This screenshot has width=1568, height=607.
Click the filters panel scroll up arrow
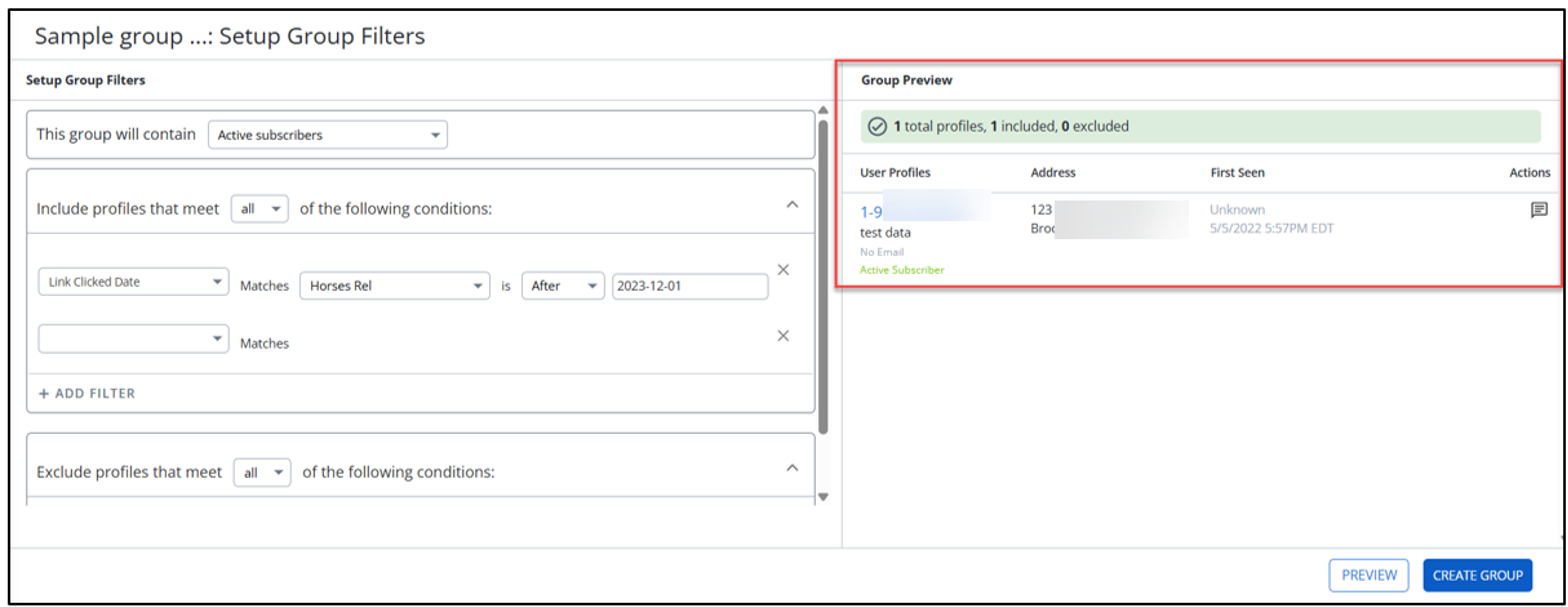(823, 110)
